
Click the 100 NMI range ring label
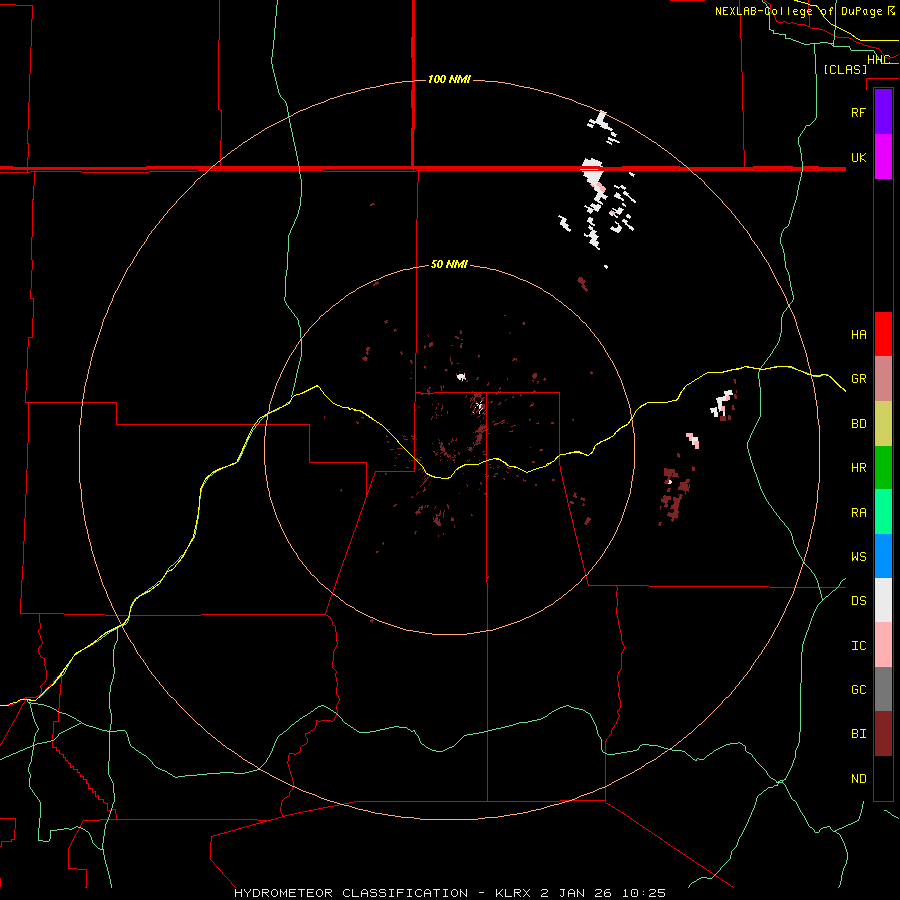pyautogui.click(x=449, y=79)
